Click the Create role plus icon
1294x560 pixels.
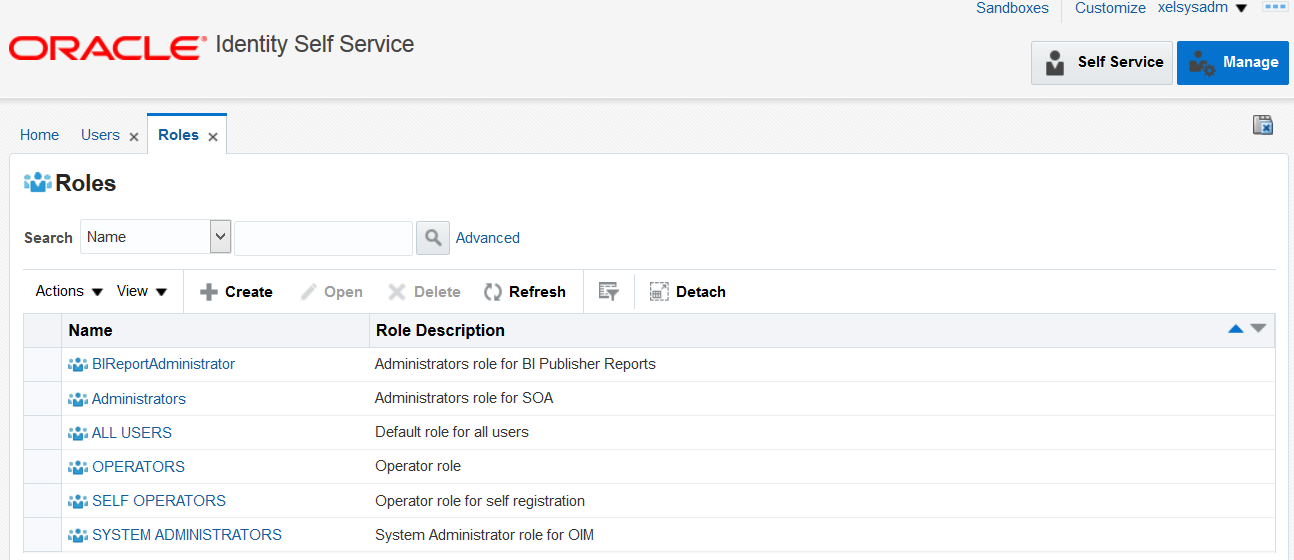(x=209, y=292)
